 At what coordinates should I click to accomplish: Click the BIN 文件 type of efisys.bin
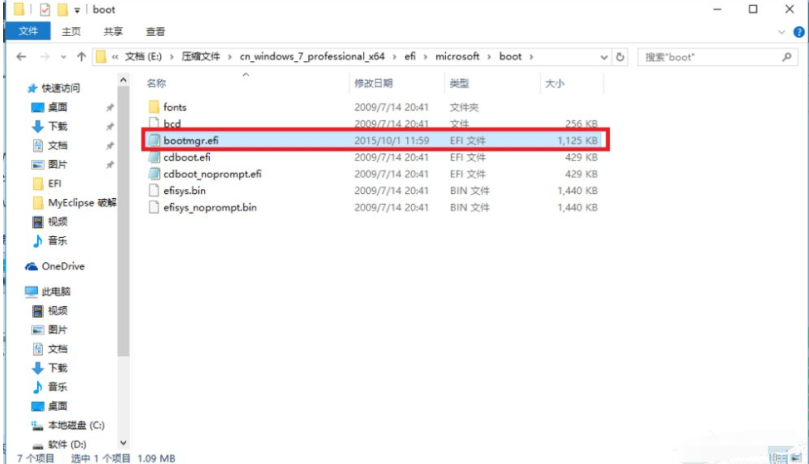(x=470, y=190)
